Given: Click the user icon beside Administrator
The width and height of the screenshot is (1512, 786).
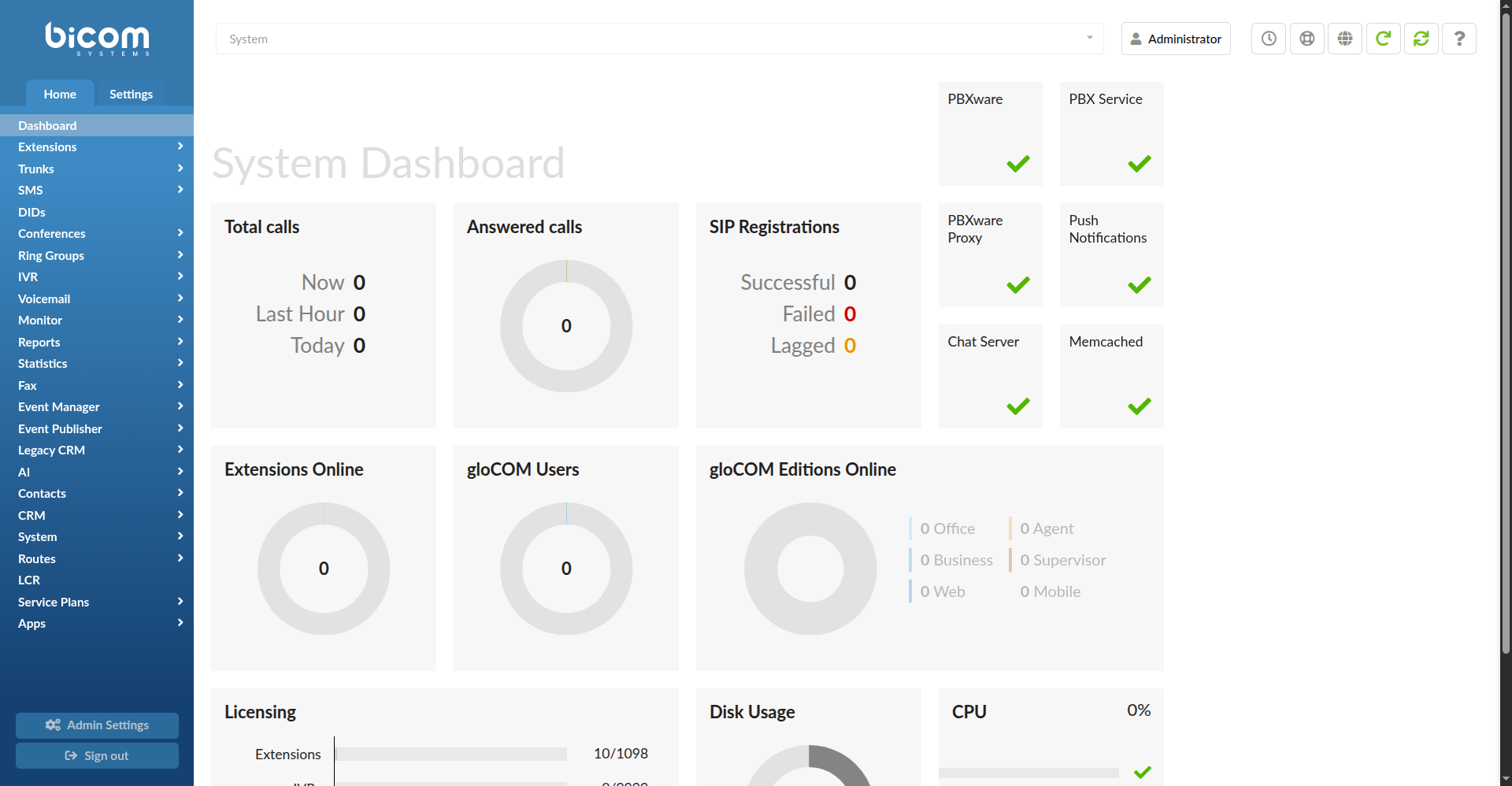Looking at the screenshot, I should pyautogui.click(x=1136, y=39).
